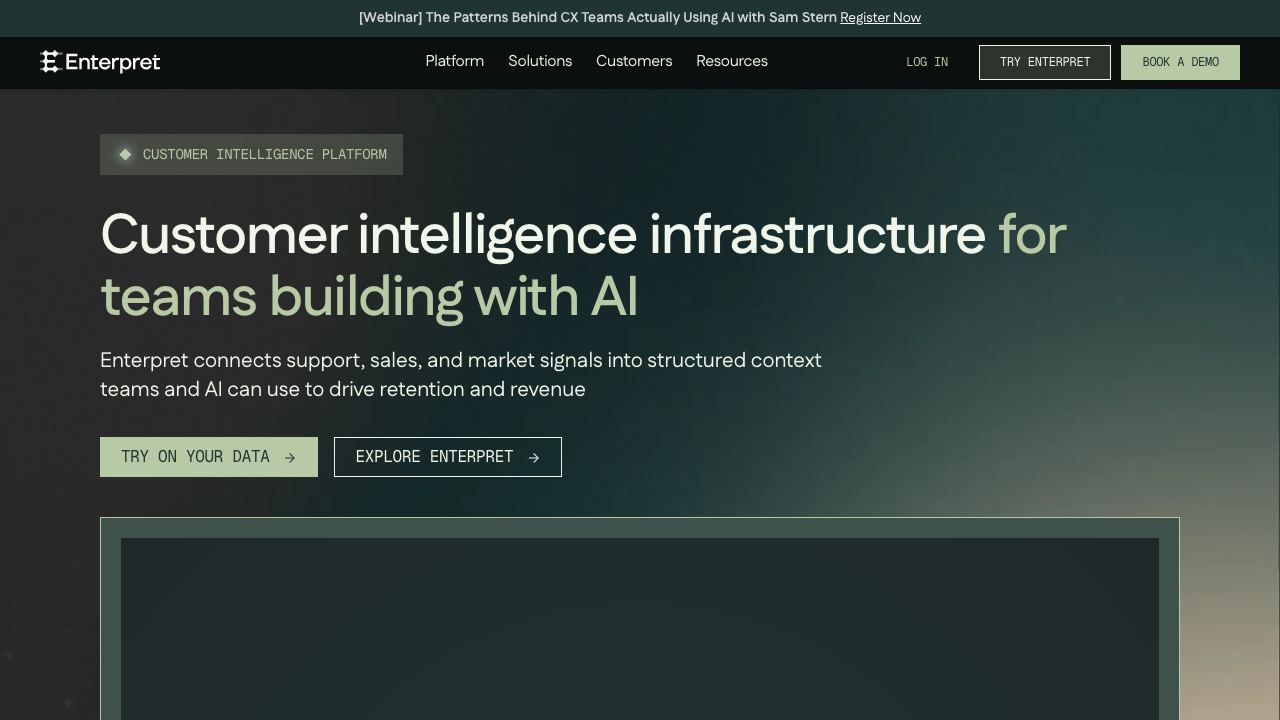The height and width of the screenshot is (720, 1280).
Task: Click the Explore Enterpret button
Action: tap(448, 457)
